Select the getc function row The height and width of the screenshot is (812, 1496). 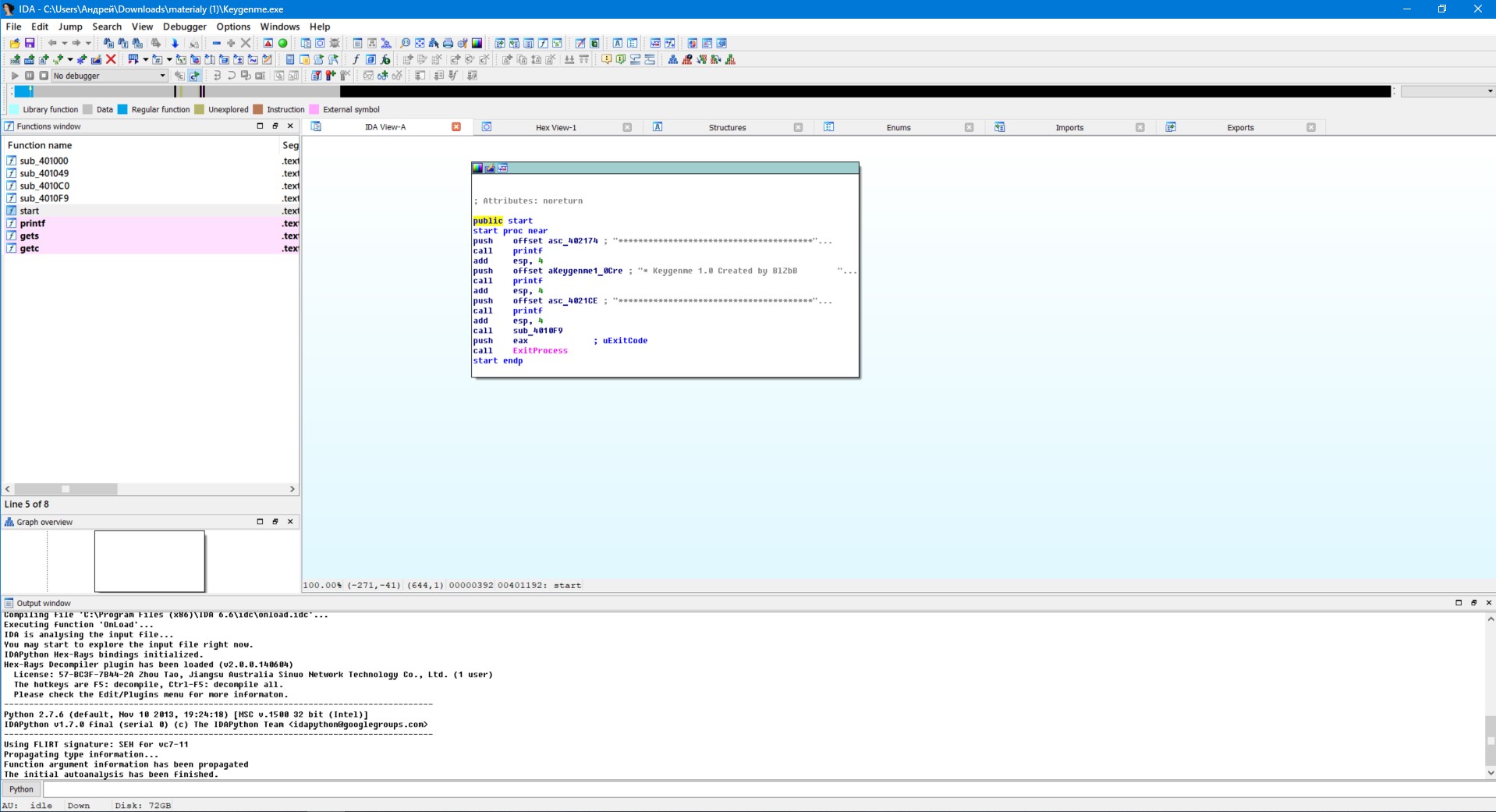coord(151,248)
